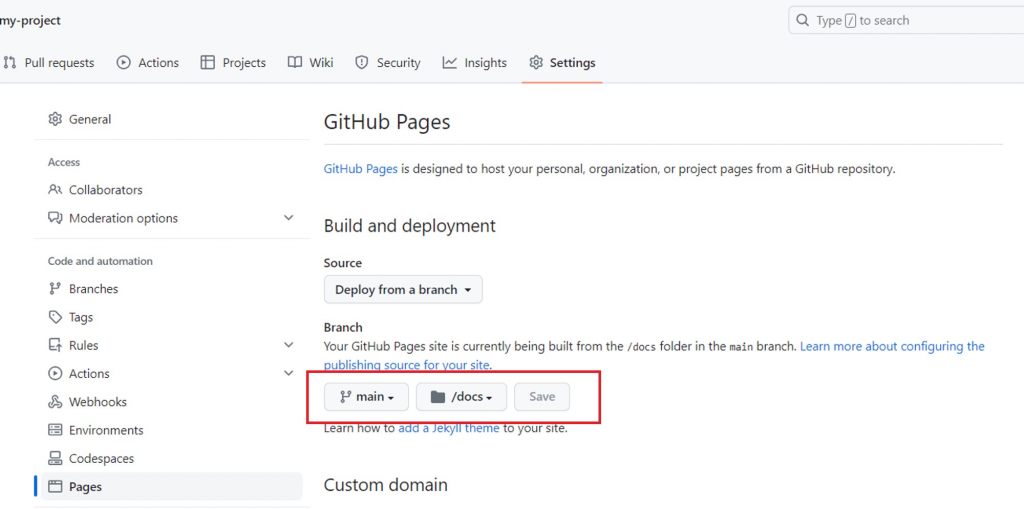
Task: Click the Access section label
Action: click(x=64, y=162)
